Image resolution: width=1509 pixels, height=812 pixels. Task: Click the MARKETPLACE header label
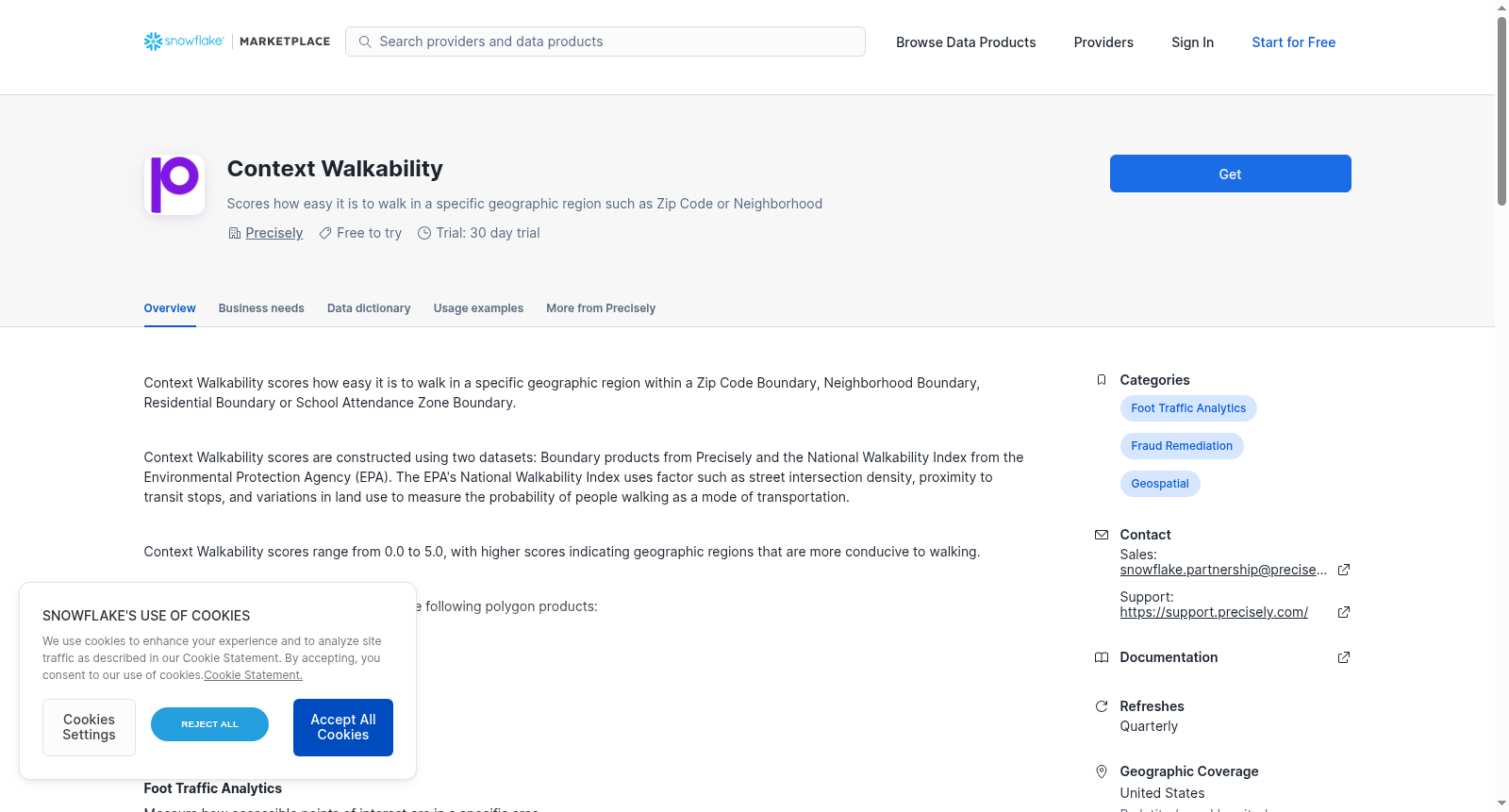click(x=285, y=41)
